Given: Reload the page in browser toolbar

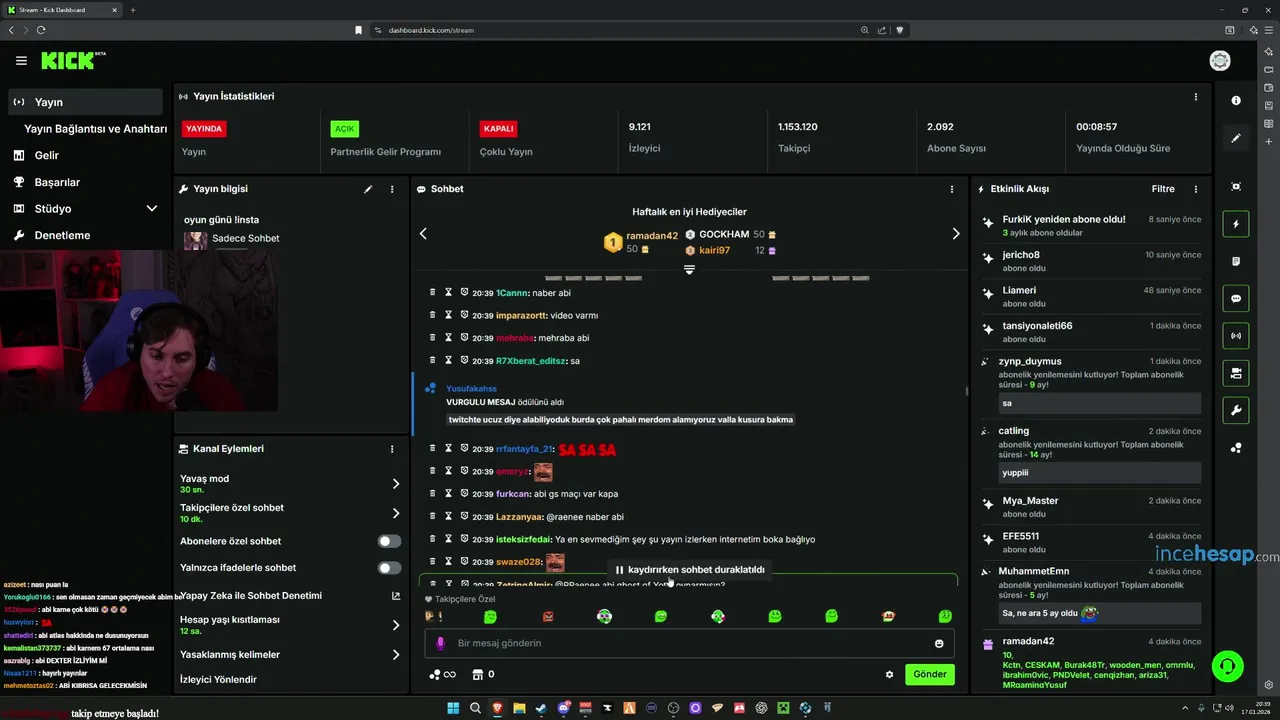Looking at the screenshot, I should (41, 30).
